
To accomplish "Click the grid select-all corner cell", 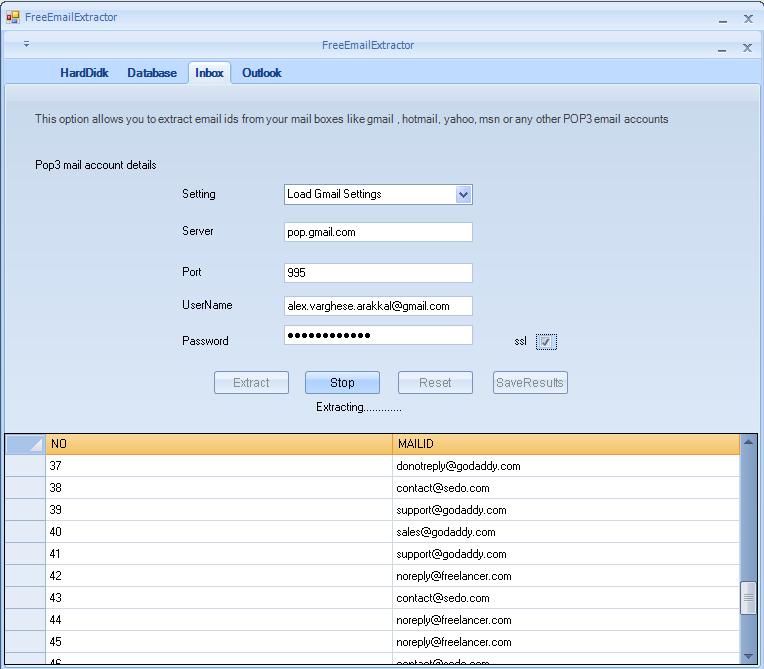I will 25,444.
